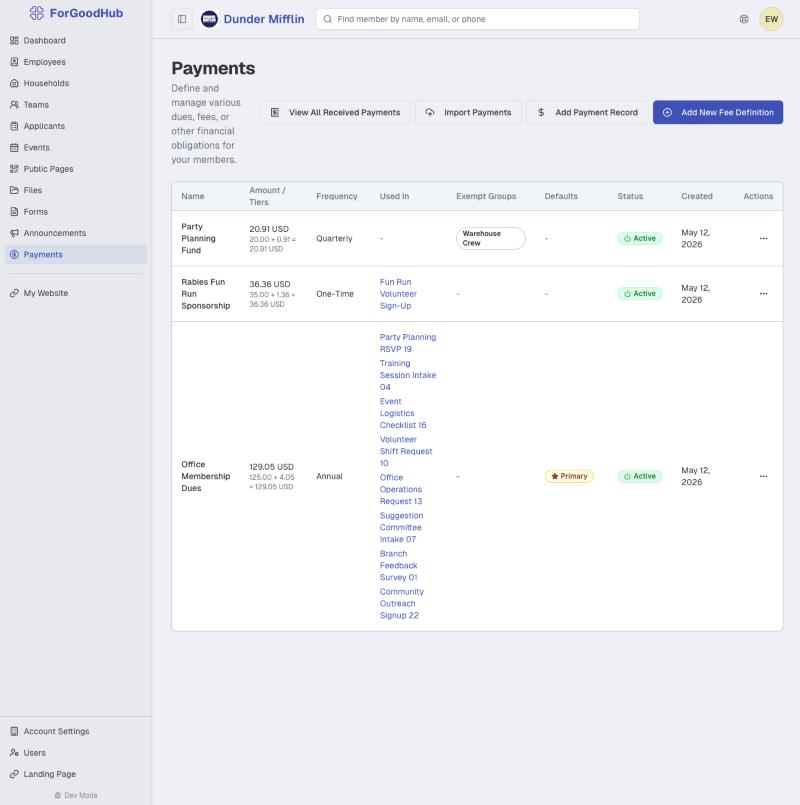This screenshot has width=800, height=805.
Task: Select Payments in the sidebar
Action: (76, 254)
